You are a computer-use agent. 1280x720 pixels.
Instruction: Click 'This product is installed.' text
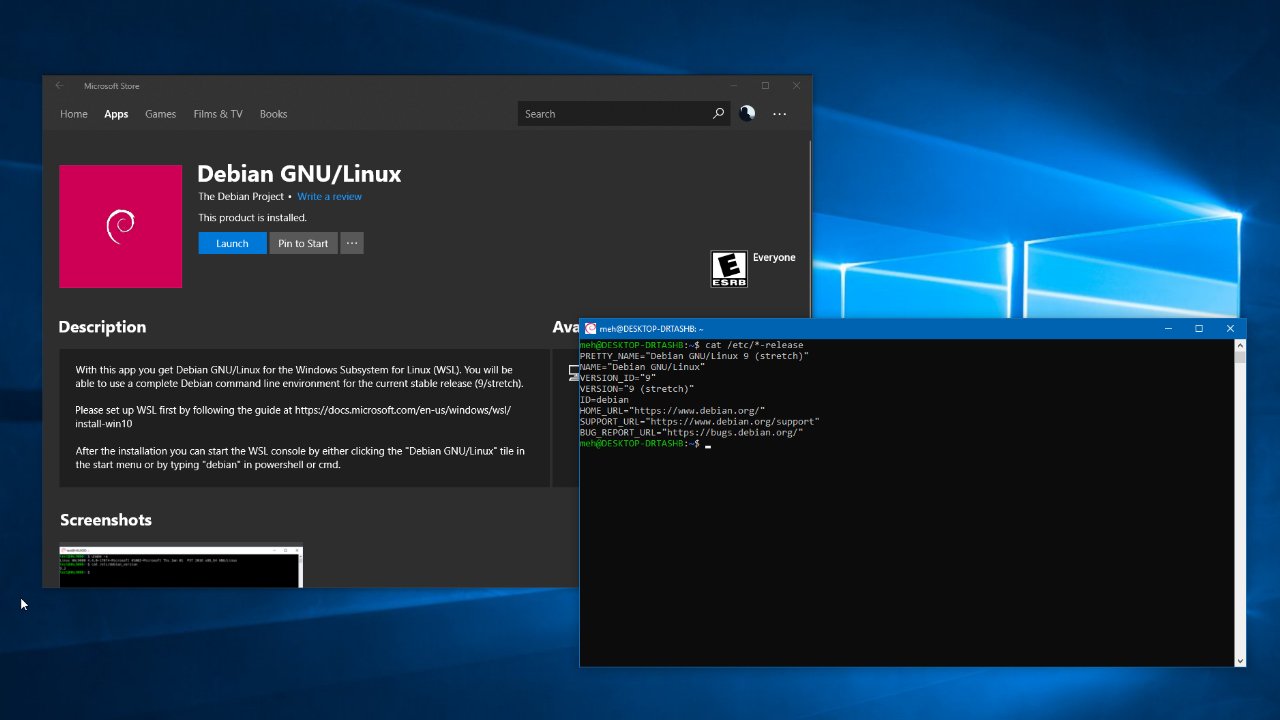(252, 218)
